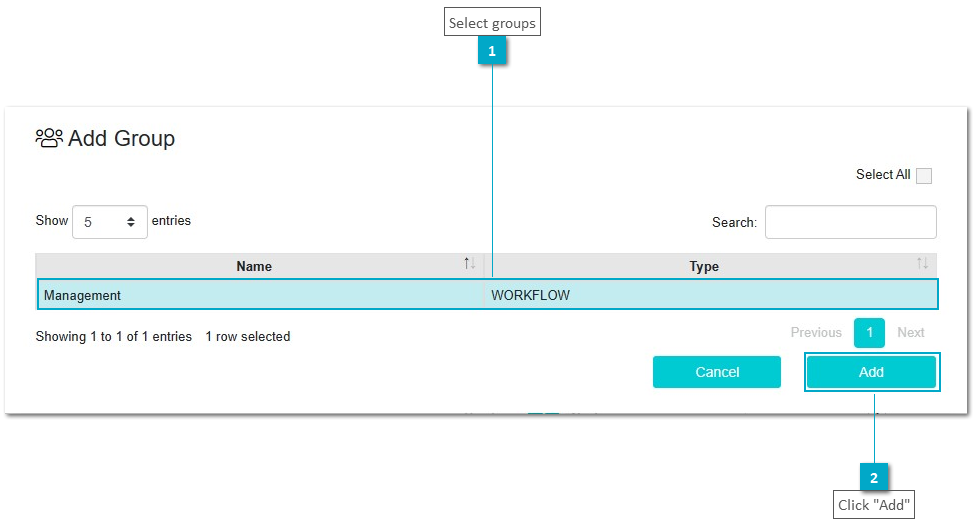Click the Name column sort arrows icon
This screenshot has width=976, height=531.
tap(469, 263)
